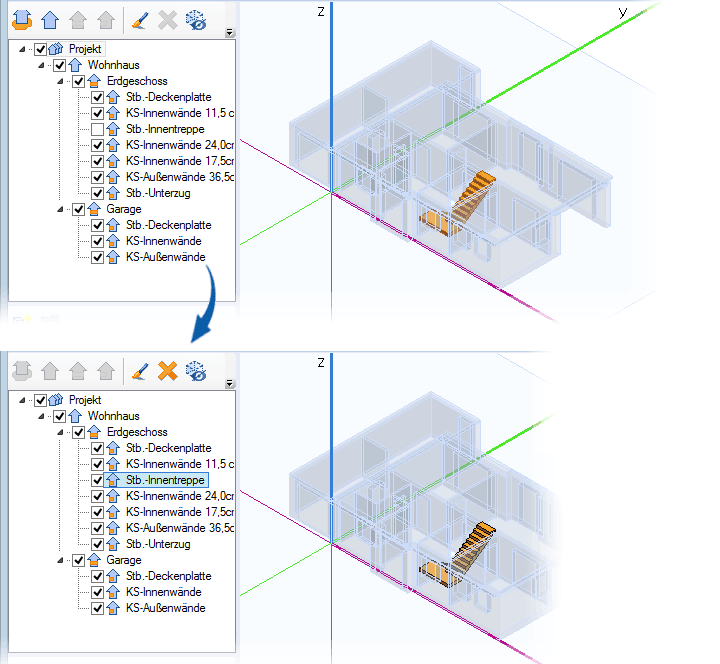Click the Wohnhaus label in lower tree

113,416
